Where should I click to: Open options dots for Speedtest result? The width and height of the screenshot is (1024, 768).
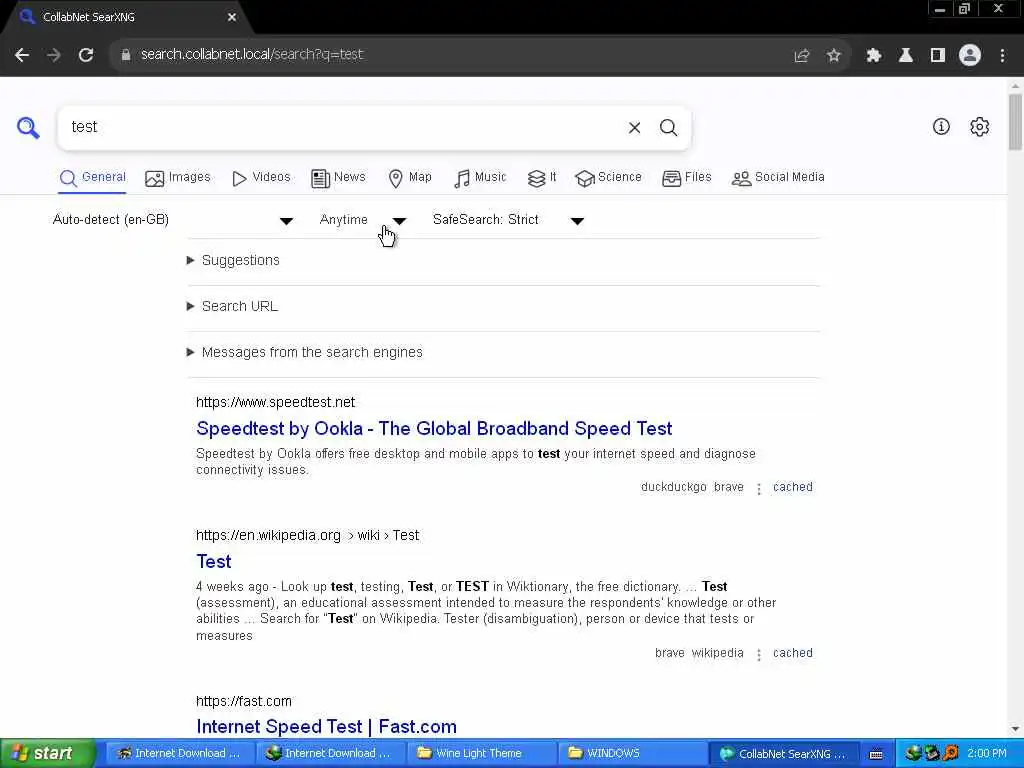(x=758, y=488)
